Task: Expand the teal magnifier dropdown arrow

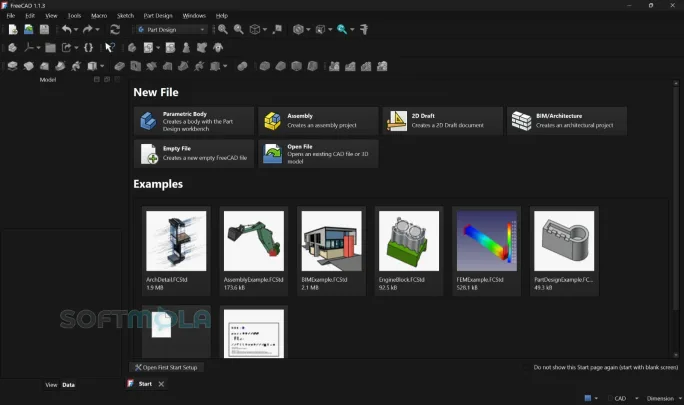Action: [x=352, y=30]
